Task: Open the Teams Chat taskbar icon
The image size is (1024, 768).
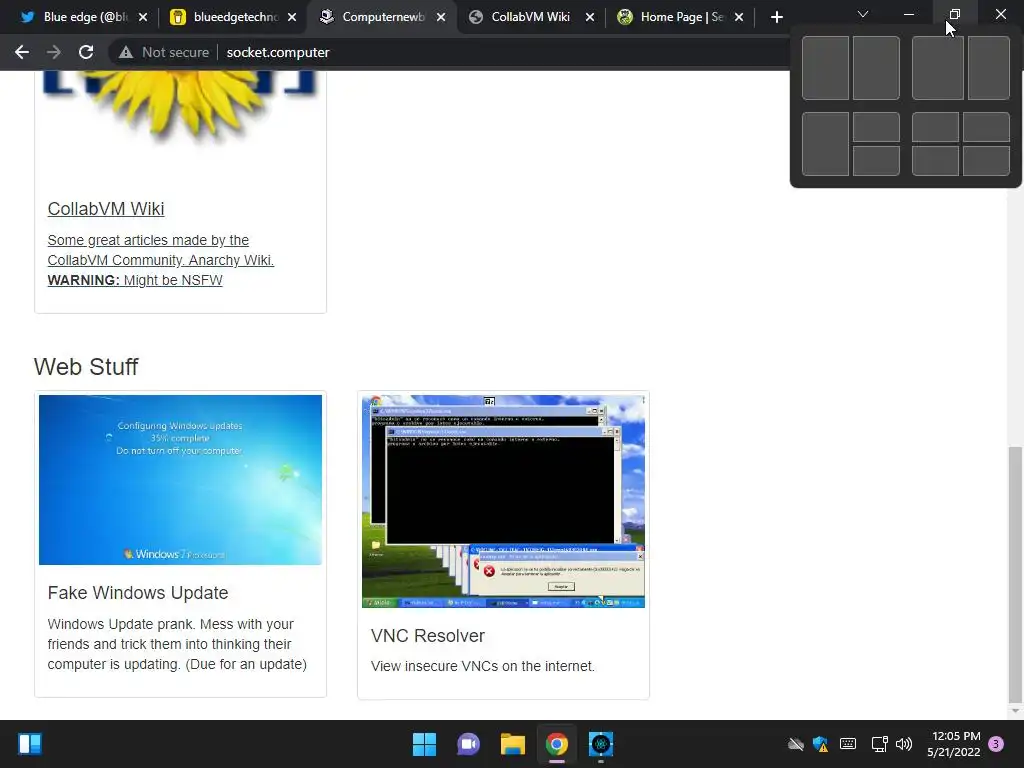Action: pyautogui.click(x=468, y=744)
